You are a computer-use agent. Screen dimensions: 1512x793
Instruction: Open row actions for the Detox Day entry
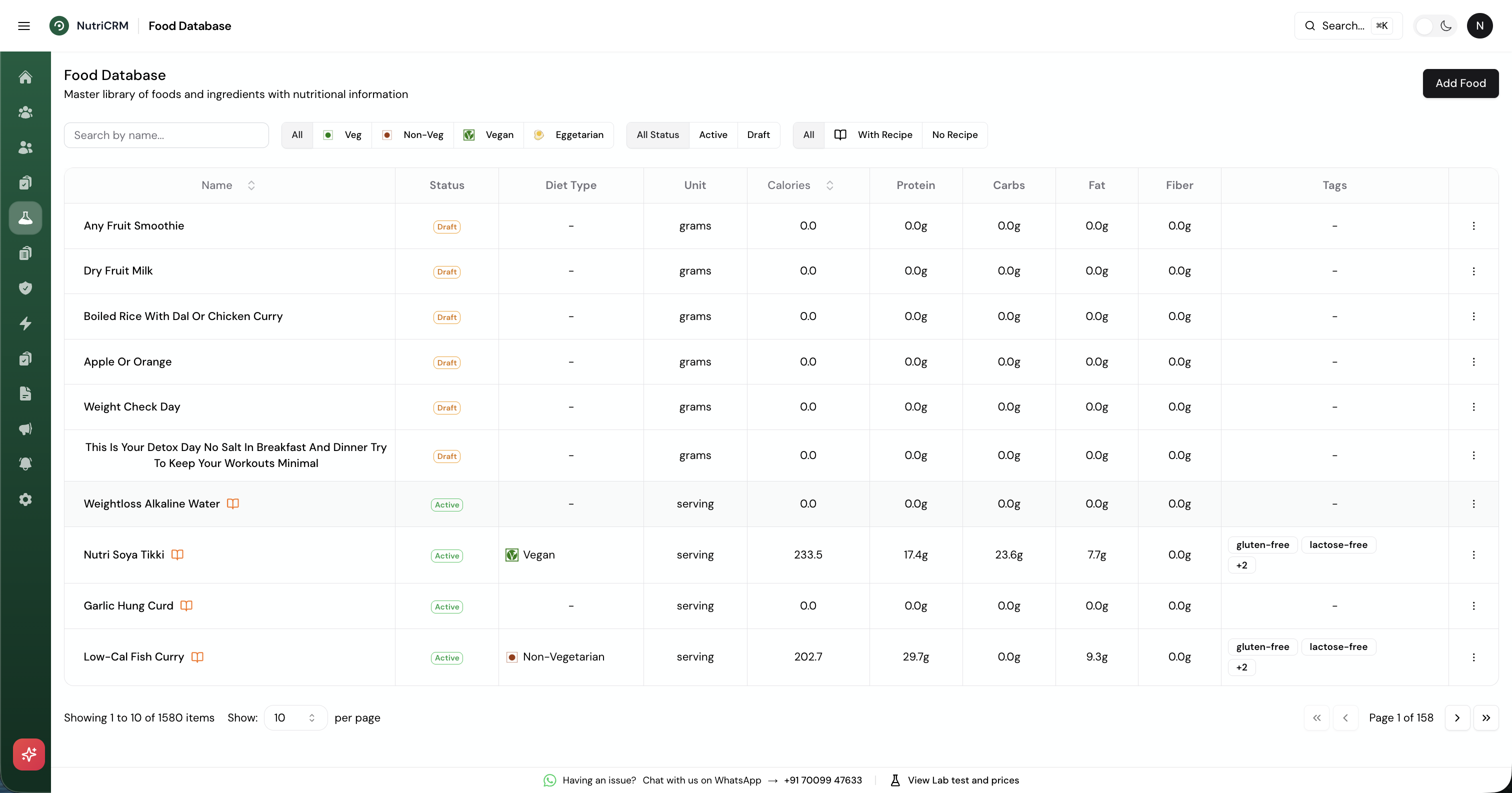coord(1473,455)
